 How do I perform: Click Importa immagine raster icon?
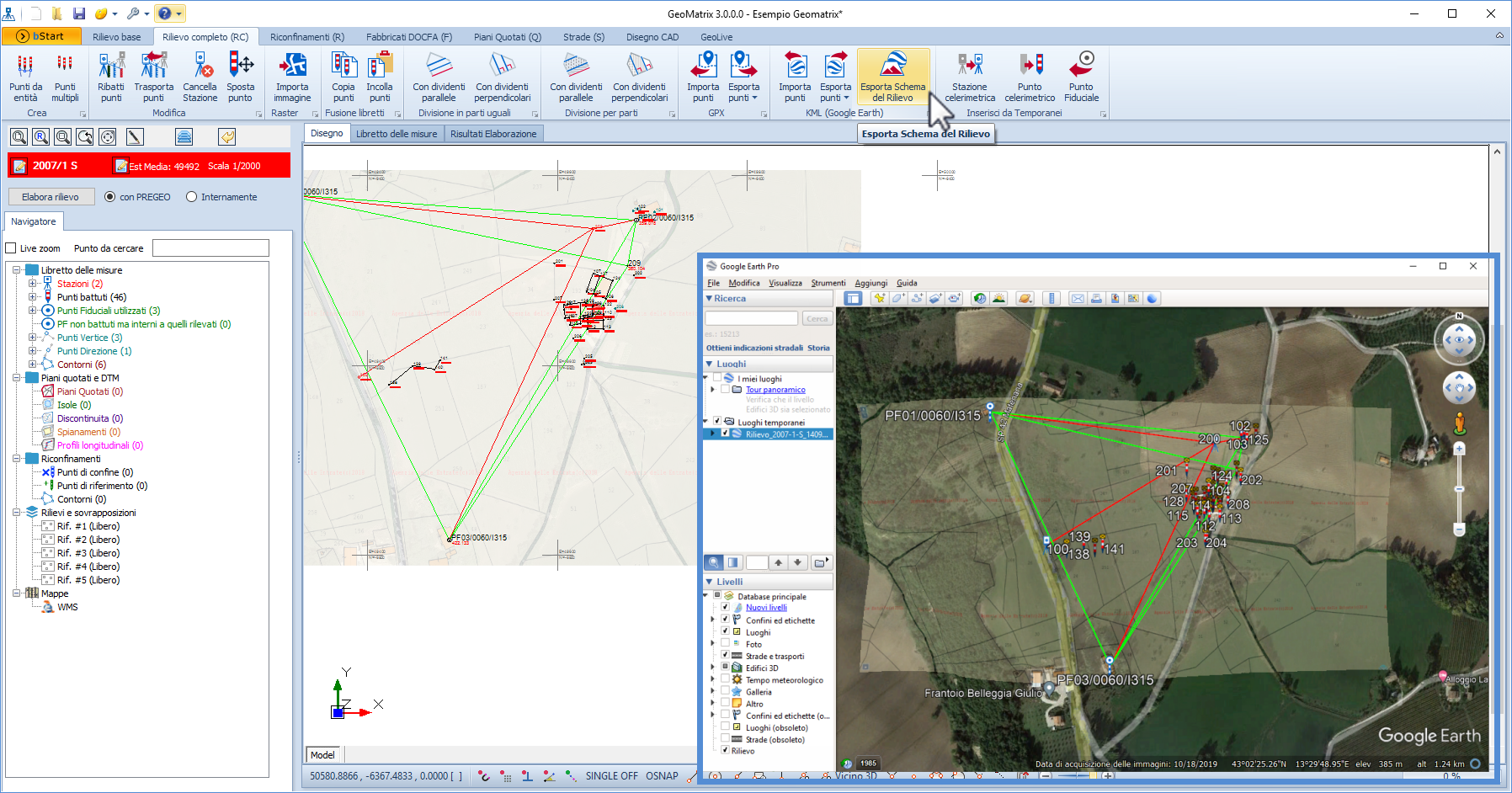[292, 77]
